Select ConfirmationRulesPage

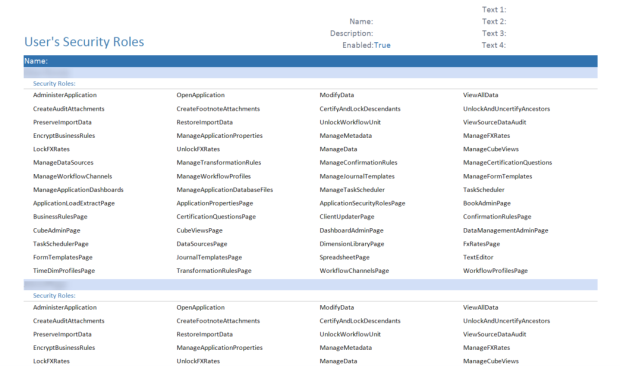[497, 217]
